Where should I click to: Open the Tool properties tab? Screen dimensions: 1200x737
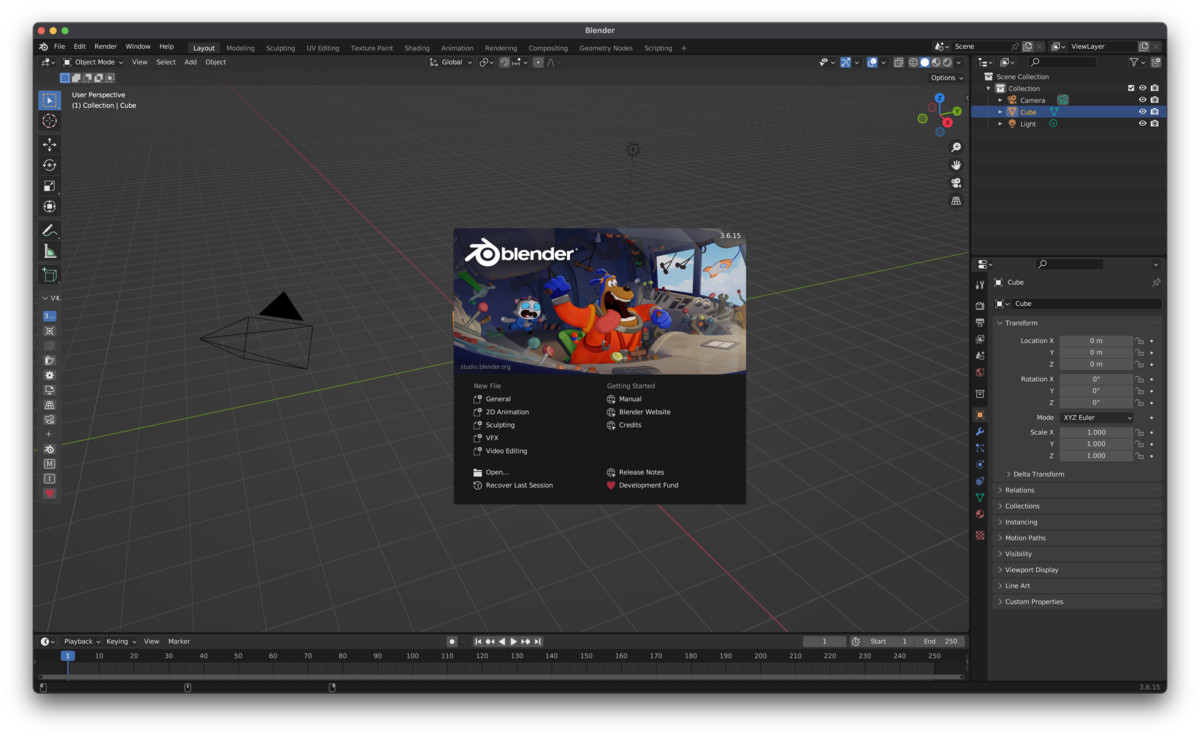pos(980,285)
